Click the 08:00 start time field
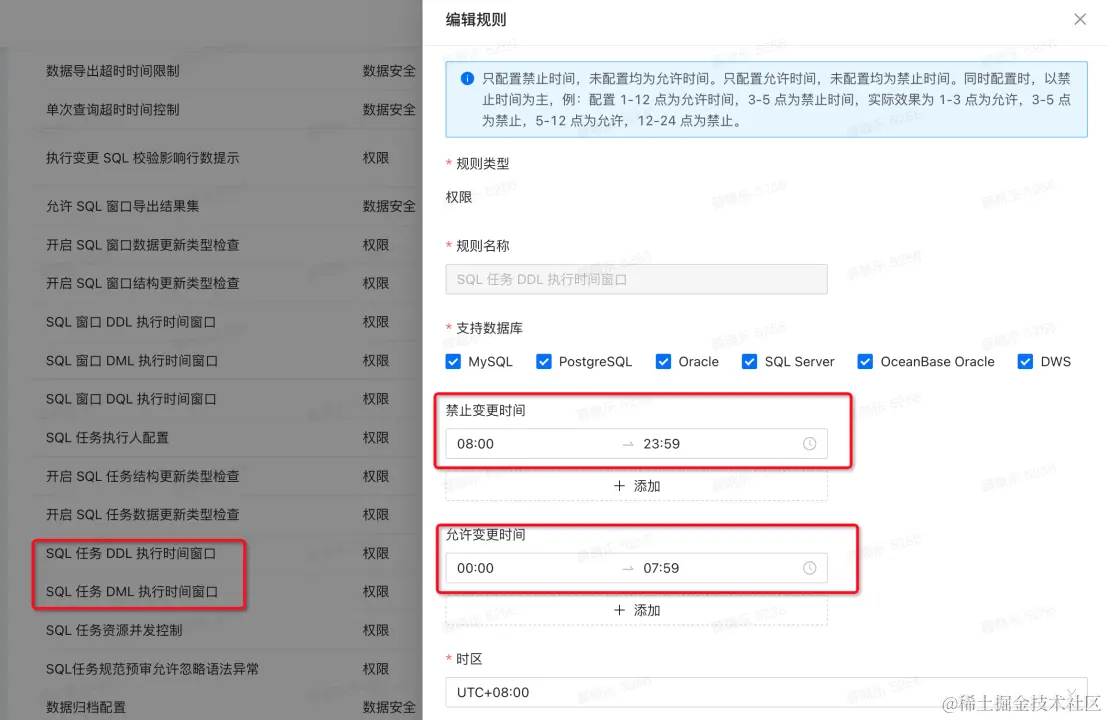The width and height of the screenshot is (1108, 720). pos(476,444)
